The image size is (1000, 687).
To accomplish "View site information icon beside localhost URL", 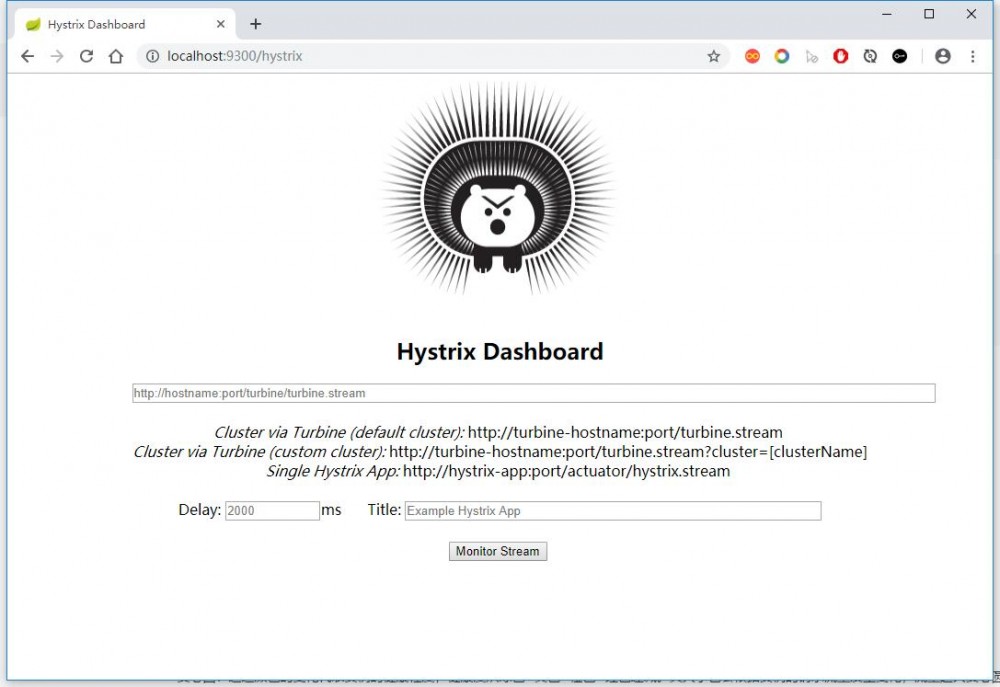I will point(152,56).
